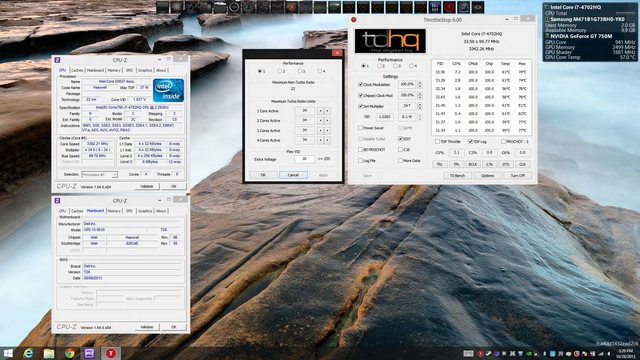Click OK in turbo ratio dialog
The image size is (640, 360).
click(x=263, y=175)
